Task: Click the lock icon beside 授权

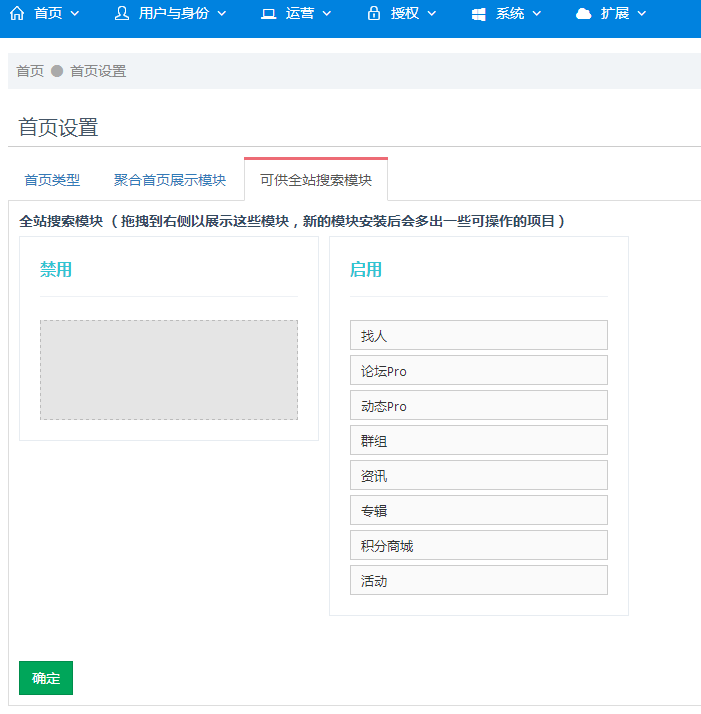Action: tap(374, 13)
